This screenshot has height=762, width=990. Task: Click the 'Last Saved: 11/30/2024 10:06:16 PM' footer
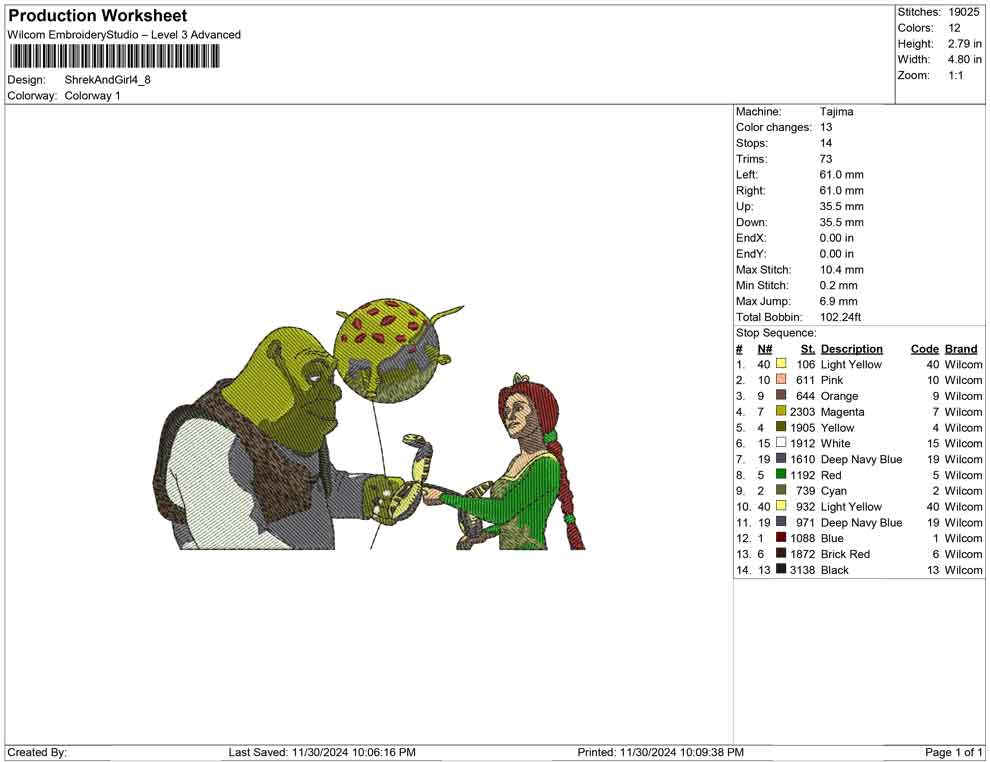(322, 752)
